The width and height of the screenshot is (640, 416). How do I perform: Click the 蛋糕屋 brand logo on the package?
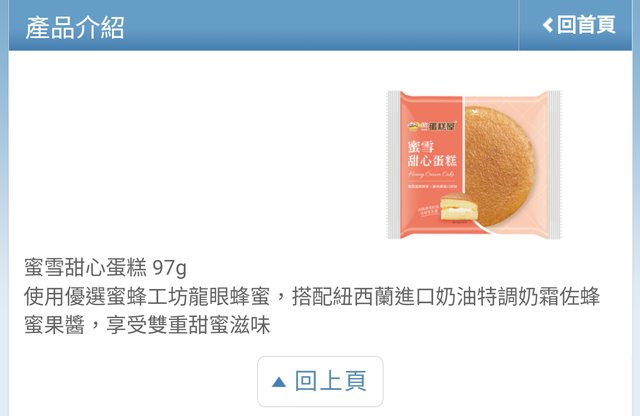432,126
